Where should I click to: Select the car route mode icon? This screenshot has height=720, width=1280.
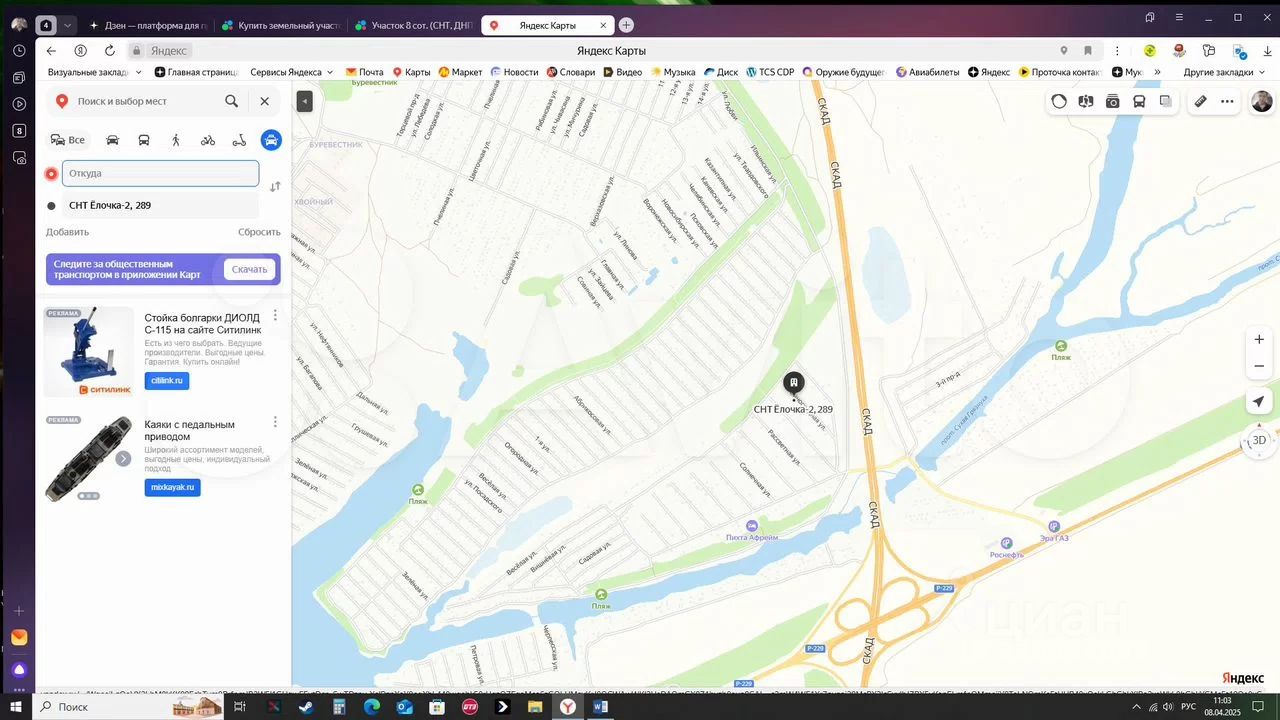tap(112, 140)
